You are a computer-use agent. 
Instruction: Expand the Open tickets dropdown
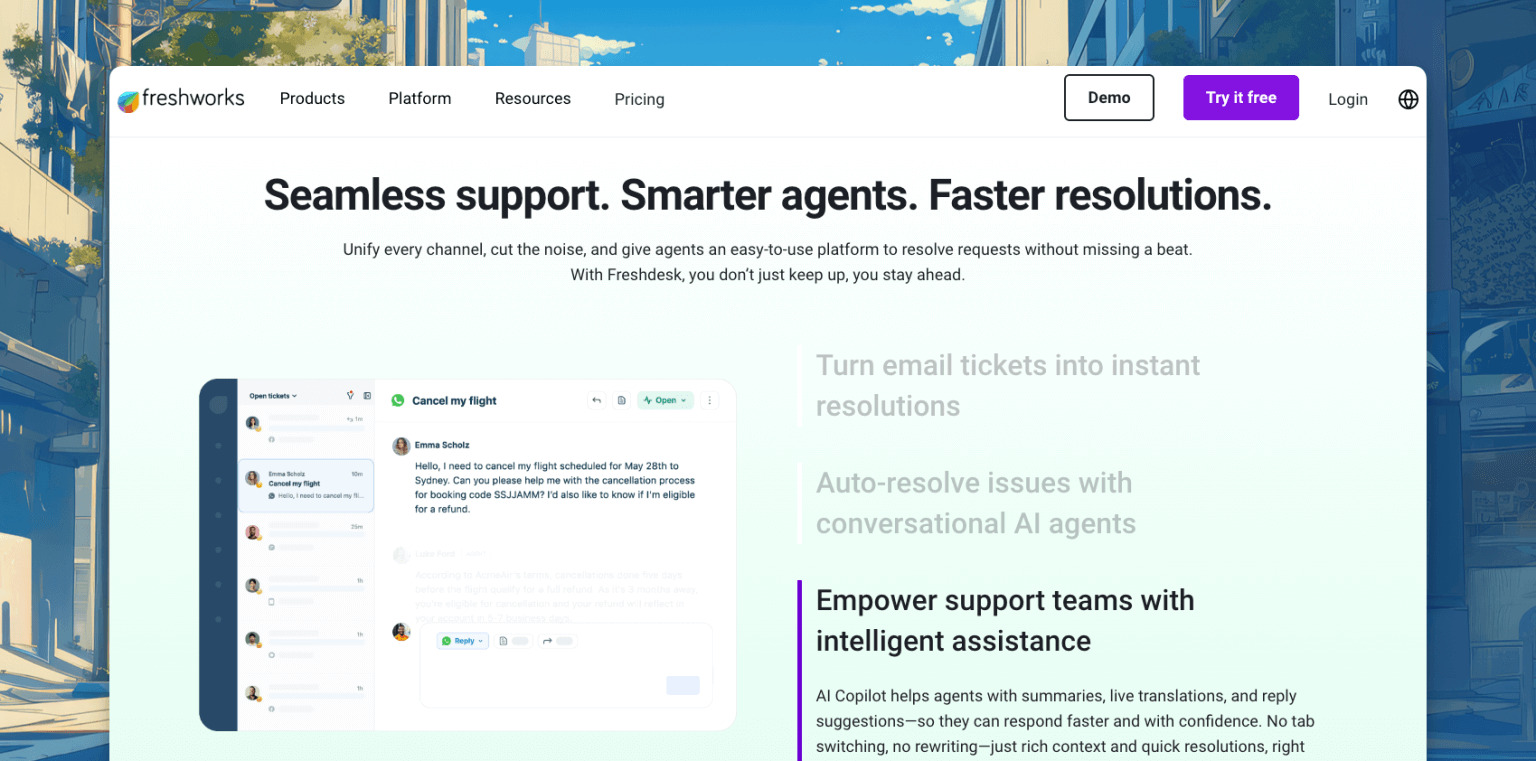pyautogui.click(x=294, y=395)
